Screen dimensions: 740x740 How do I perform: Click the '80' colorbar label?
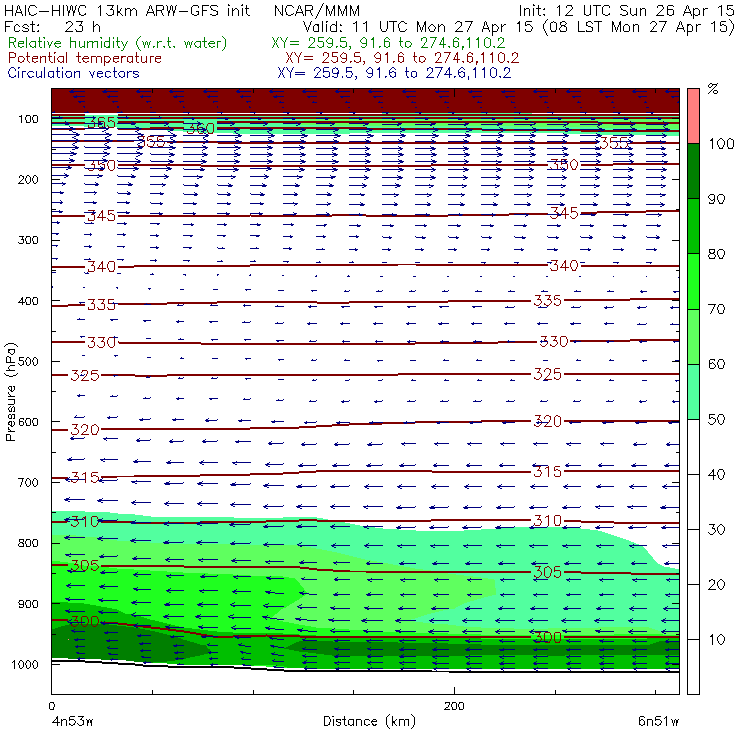(x=716, y=254)
